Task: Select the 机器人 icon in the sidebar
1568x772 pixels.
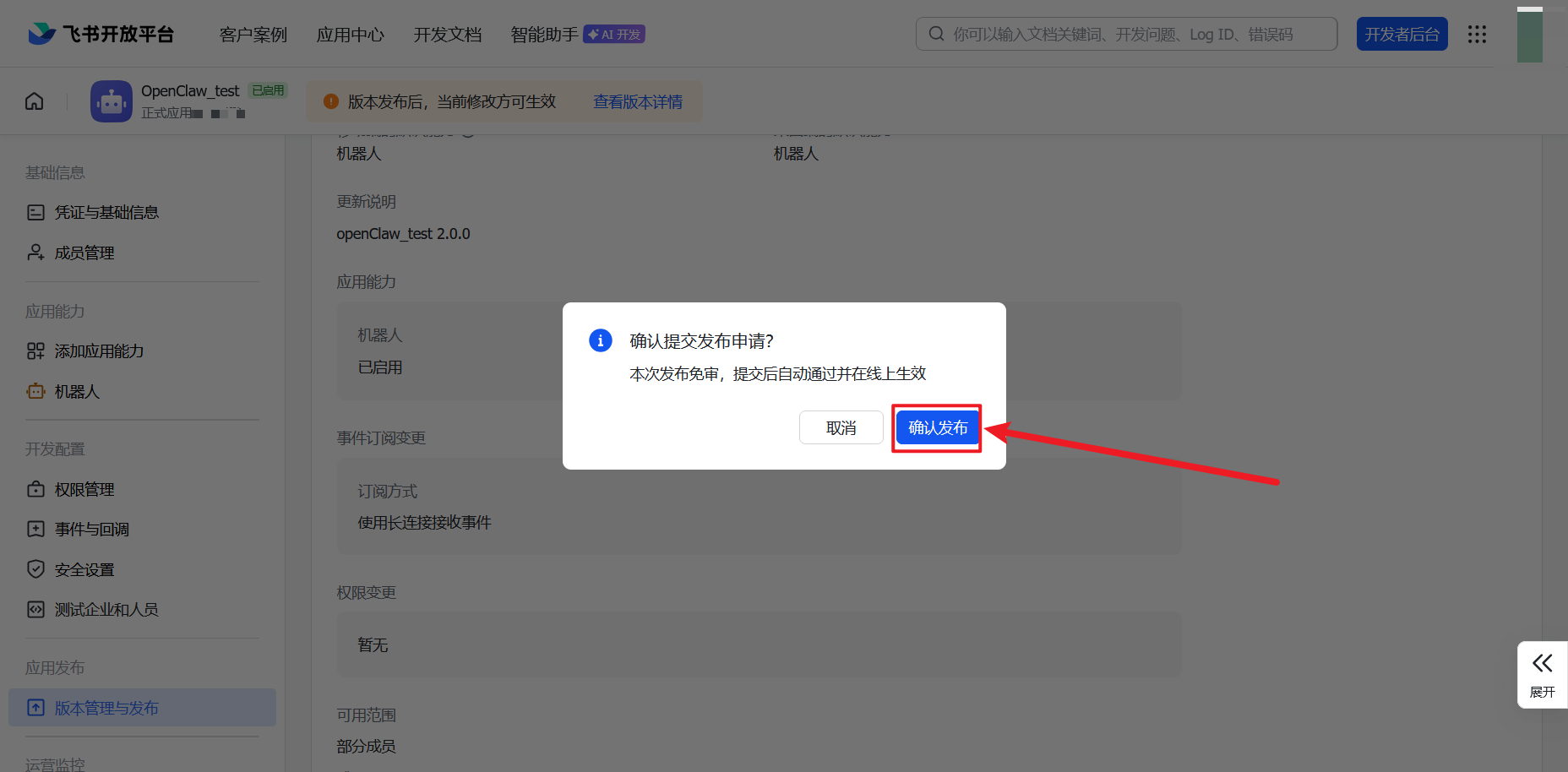Action: [35, 391]
